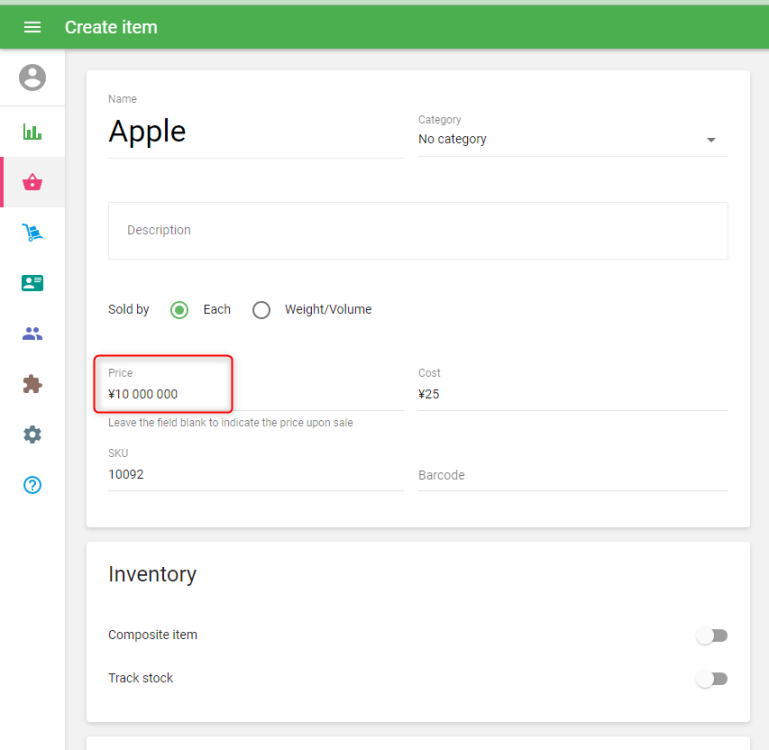Select the Weight/Volume radio button

(261, 310)
